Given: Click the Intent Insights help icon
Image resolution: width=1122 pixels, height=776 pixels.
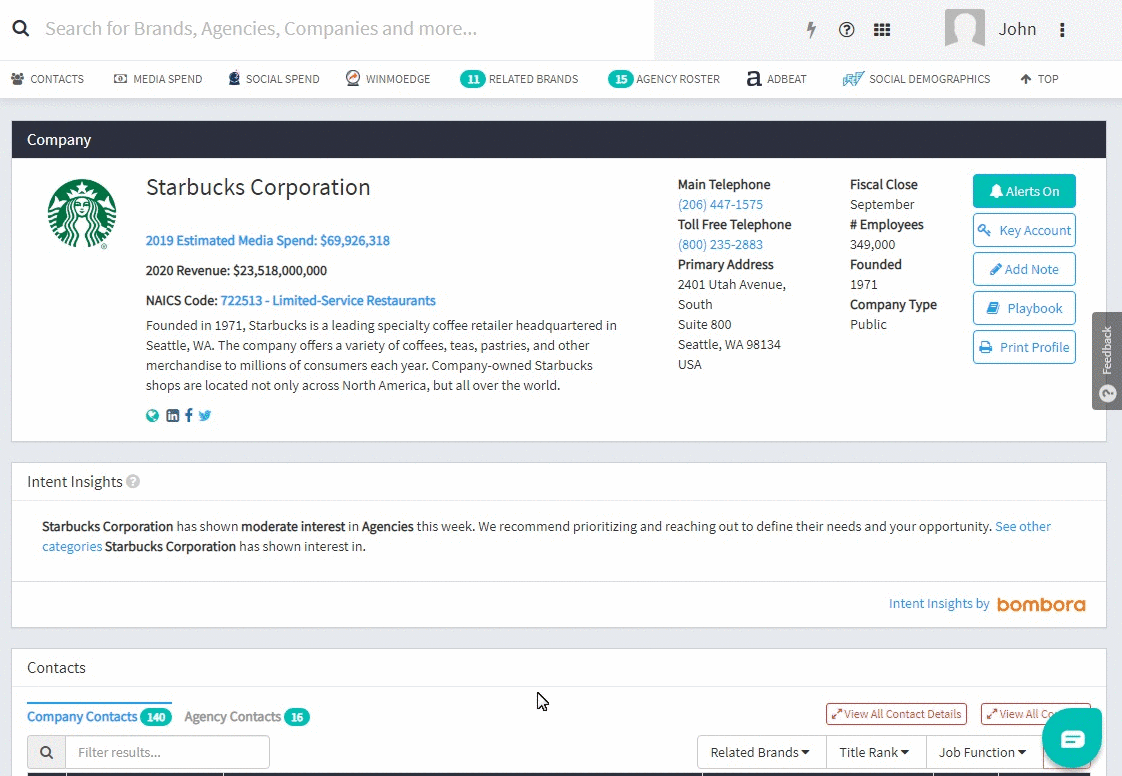Looking at the screenshot, I should [133, 482].
